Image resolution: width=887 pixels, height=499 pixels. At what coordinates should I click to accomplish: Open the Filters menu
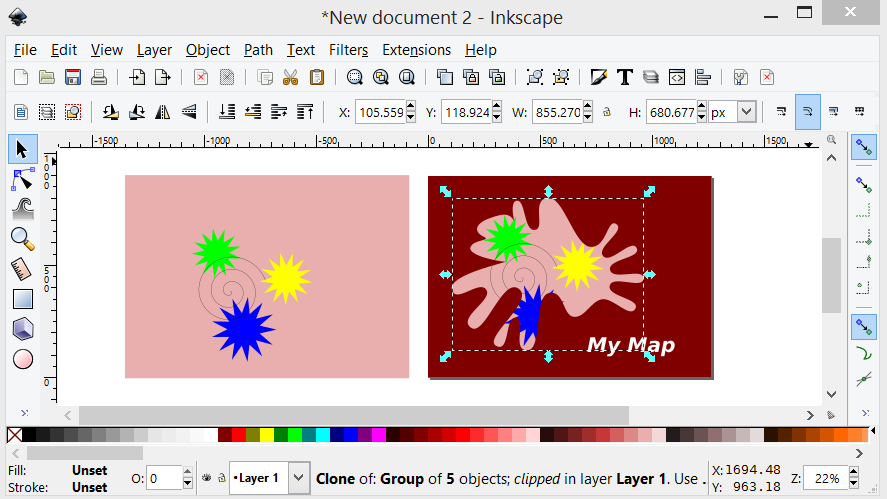(348, 50)
